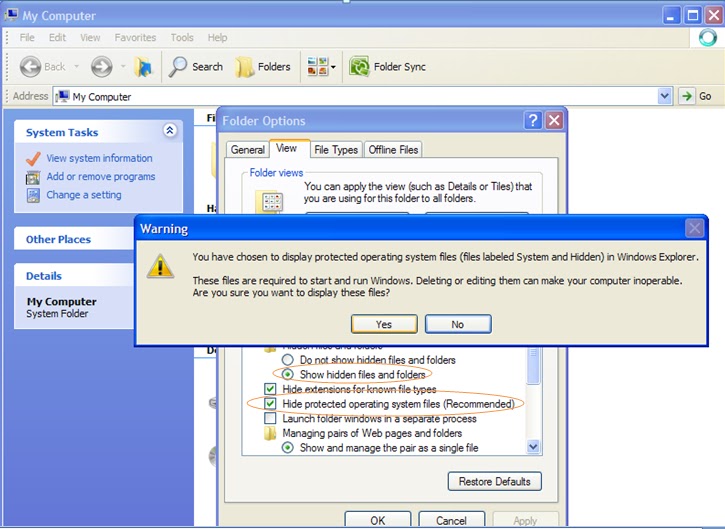Screen dimensions: 725x529
Task: Click the yellow warning triangle icon
Action: (160, 266)
